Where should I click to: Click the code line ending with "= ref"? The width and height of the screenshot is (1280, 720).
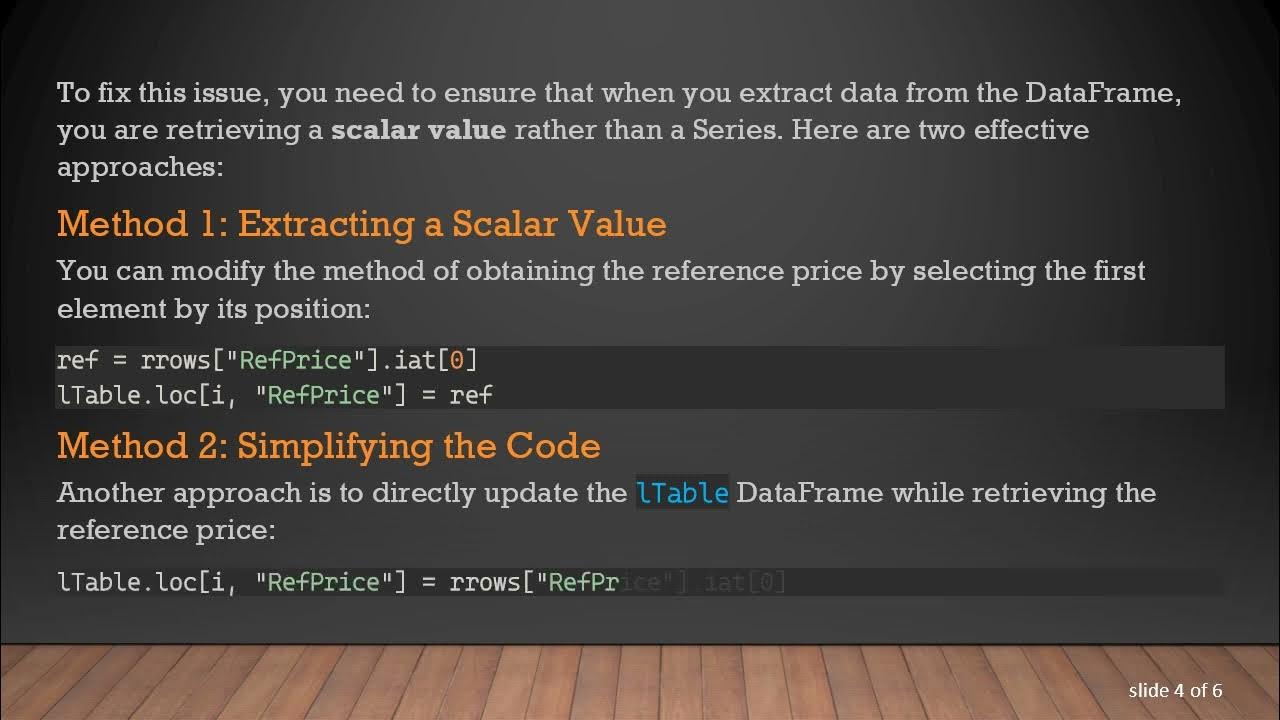[274, 395]
